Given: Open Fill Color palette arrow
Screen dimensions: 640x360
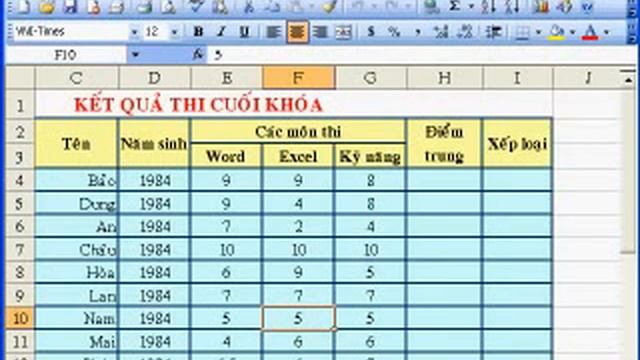Looking at the screenshot, I should point(573,32).
